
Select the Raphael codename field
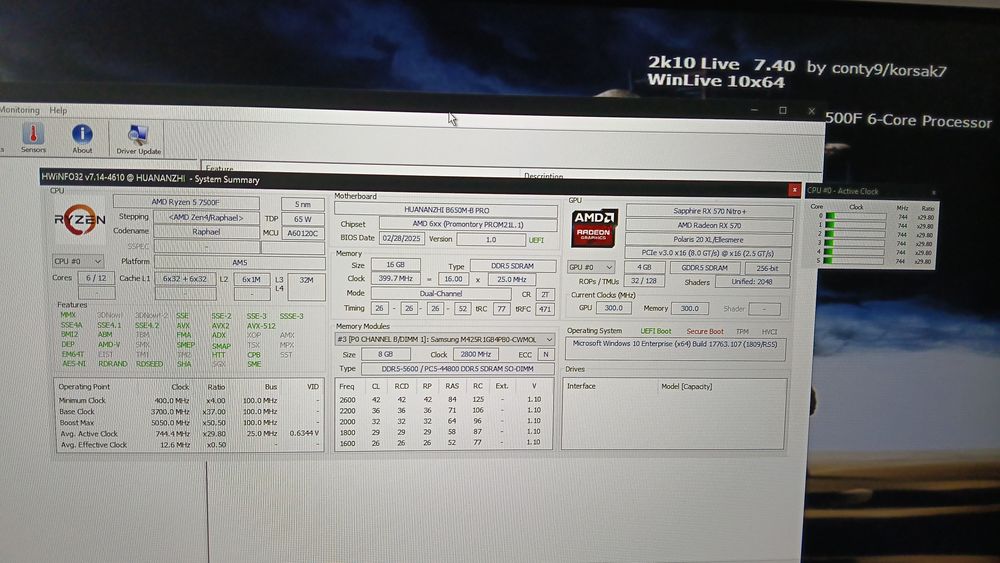coord(207,231)
